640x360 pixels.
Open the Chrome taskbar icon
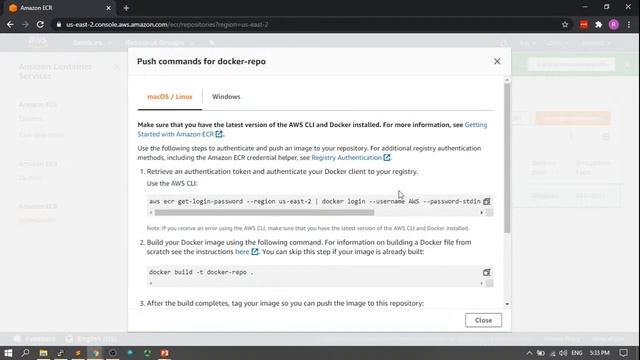tap(95, 353)
